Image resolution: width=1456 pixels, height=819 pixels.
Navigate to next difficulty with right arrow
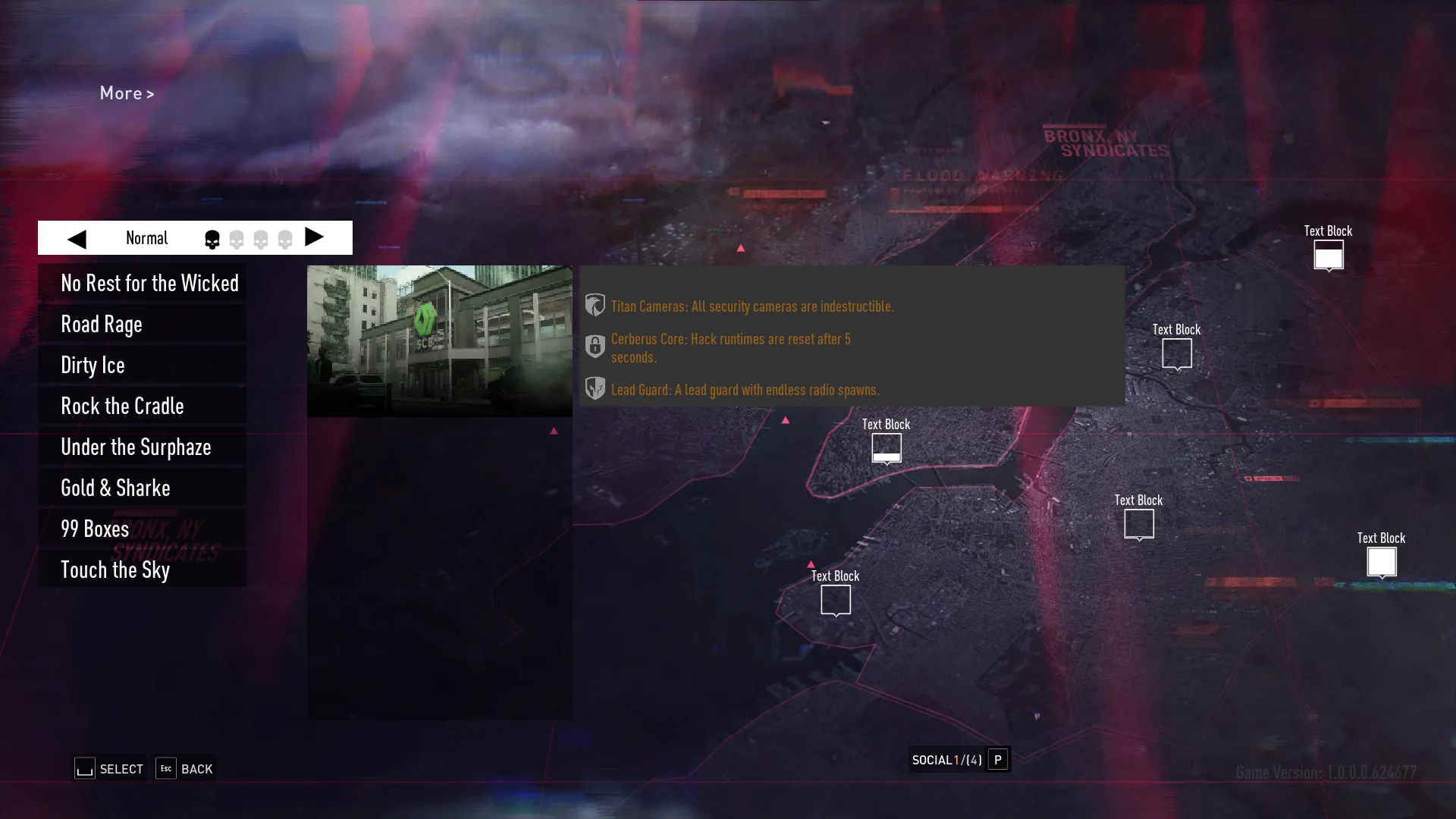[x=316, y=238]
